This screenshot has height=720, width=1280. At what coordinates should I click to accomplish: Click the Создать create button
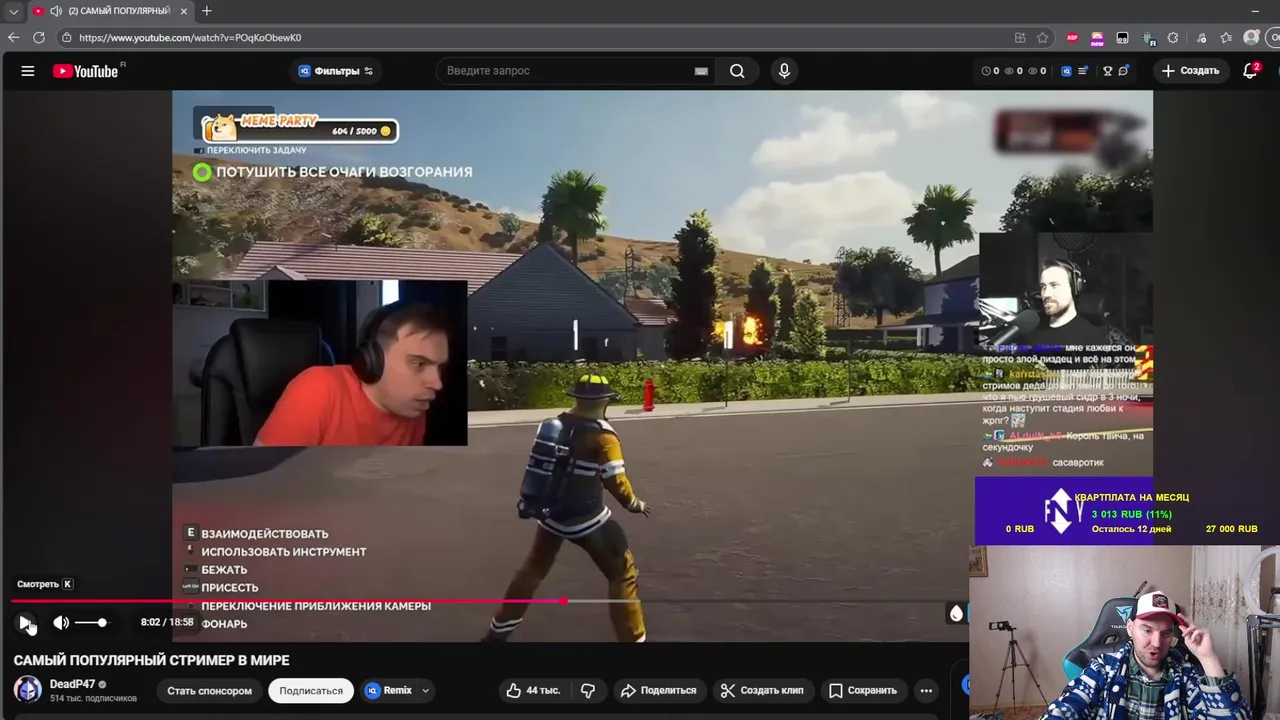1190,71
